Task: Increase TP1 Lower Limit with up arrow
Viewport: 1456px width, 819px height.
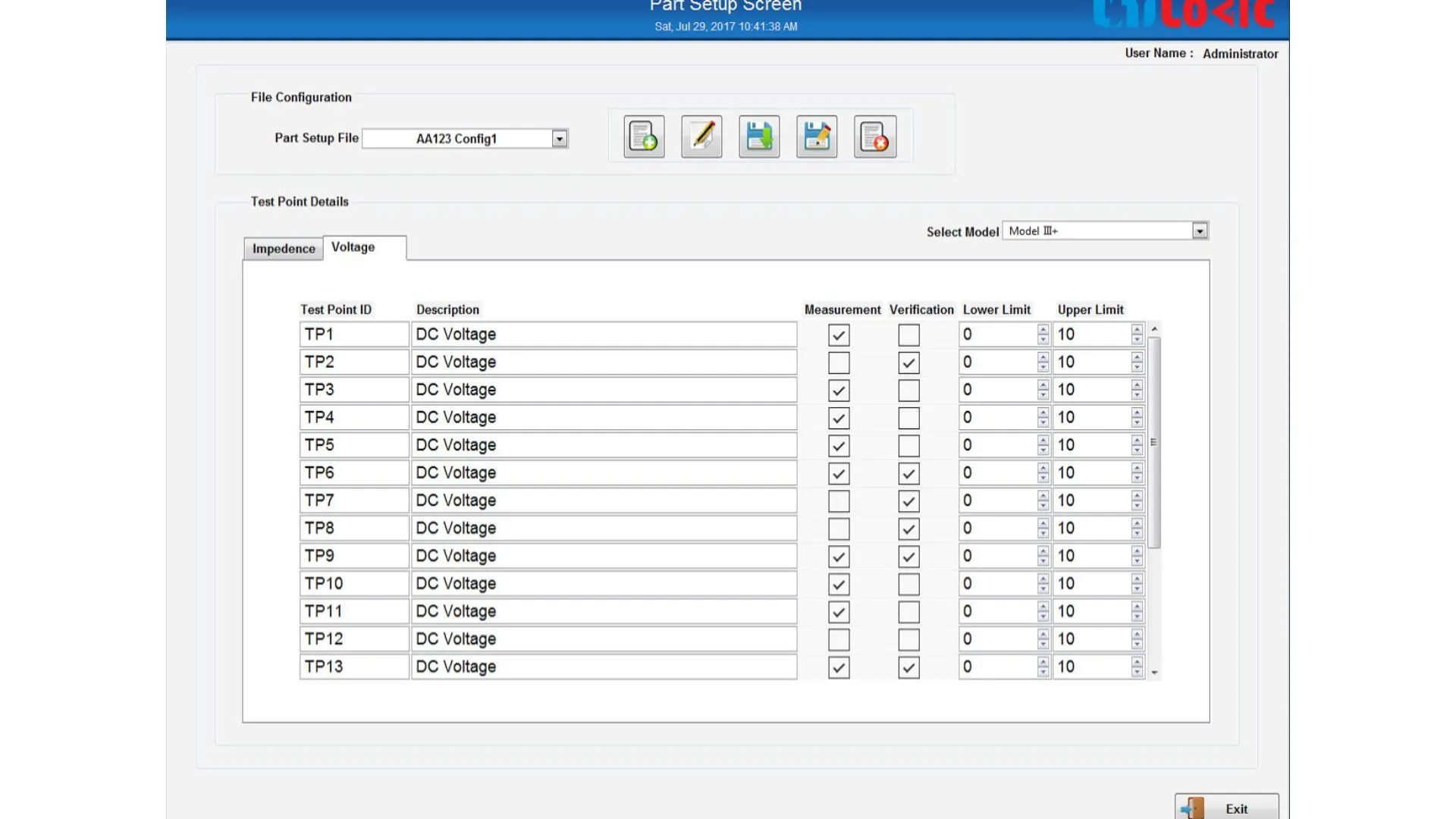Action: click(x=1043, y=329)
